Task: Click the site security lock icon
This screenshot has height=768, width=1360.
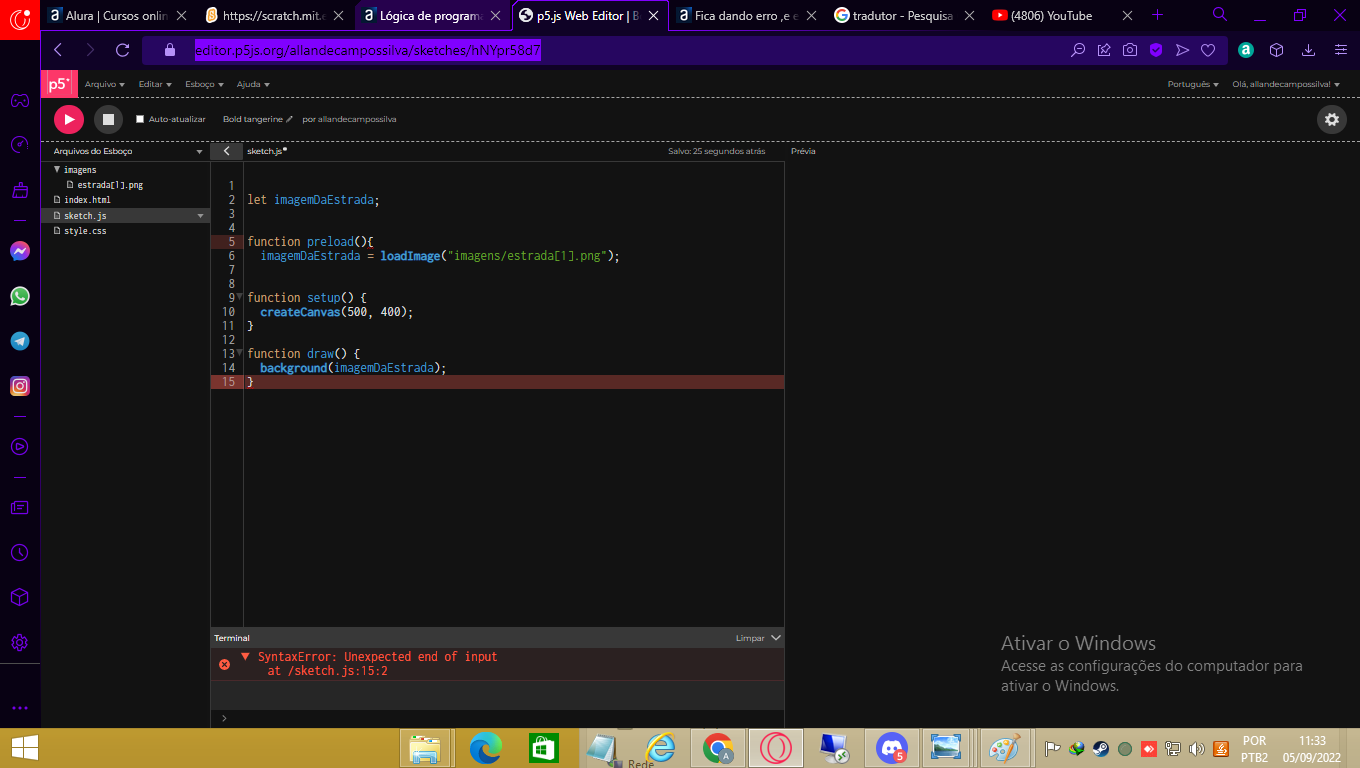Action: pos(169,50)
